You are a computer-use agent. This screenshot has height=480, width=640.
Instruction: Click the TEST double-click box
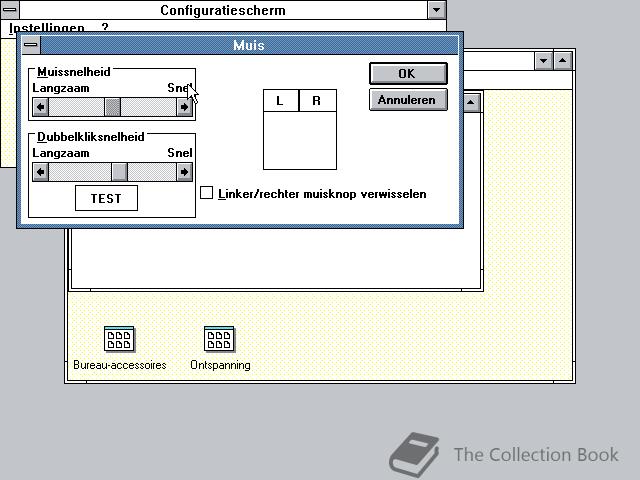pyautogui.click(x=107, y=198)
